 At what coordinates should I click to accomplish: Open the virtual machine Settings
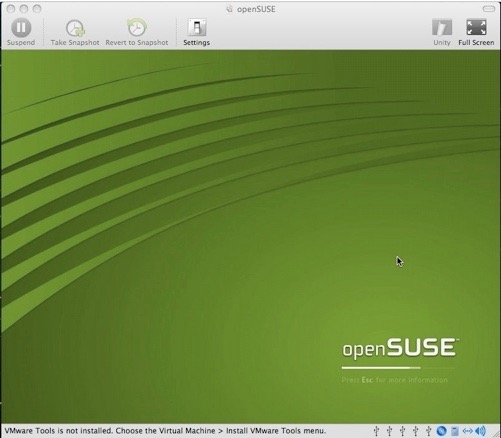pyautogui.click(x=196, y=32)
